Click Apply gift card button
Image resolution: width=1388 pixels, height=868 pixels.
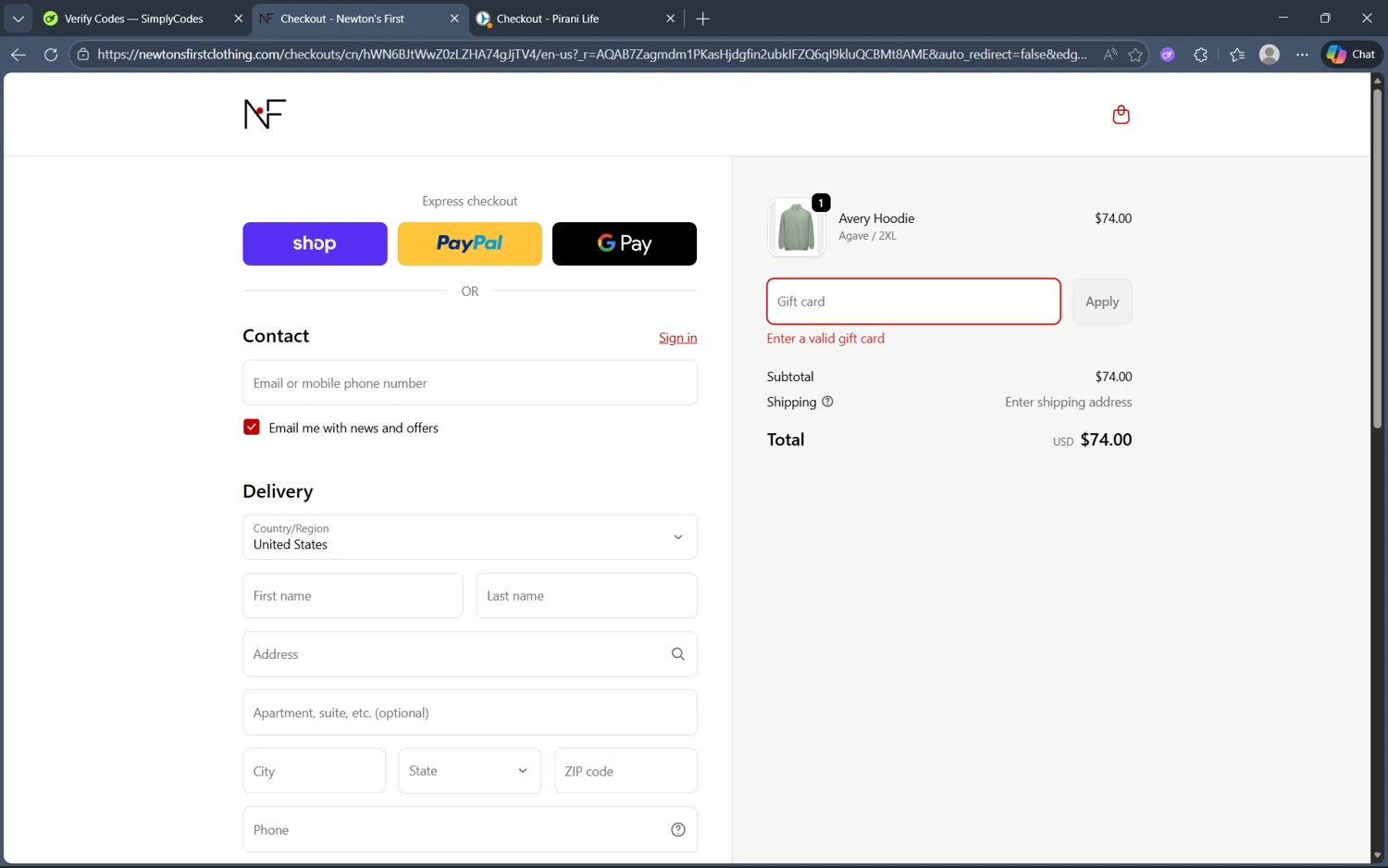[1102, 302]
